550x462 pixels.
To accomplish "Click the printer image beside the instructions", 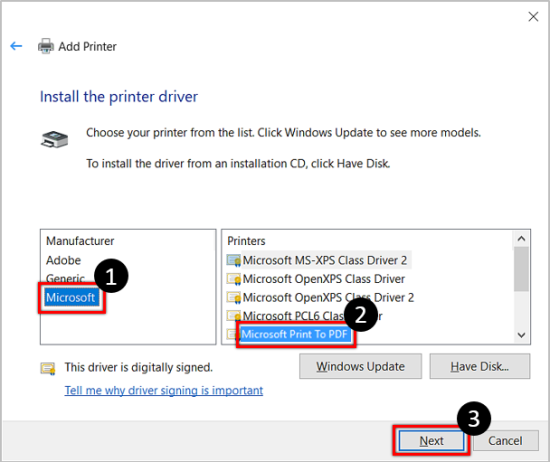I will (54, 139).
